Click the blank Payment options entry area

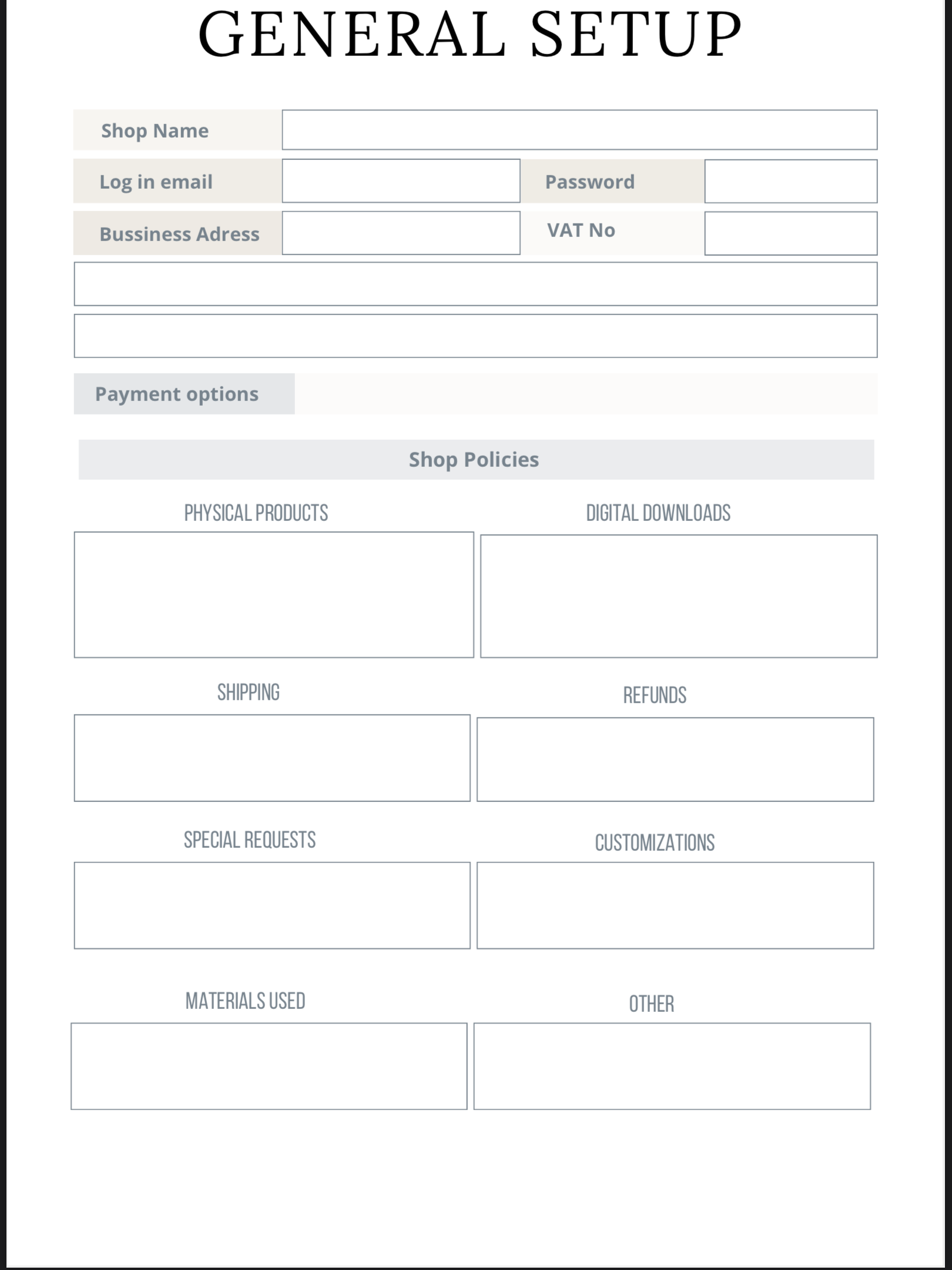(x=585, y=394)
